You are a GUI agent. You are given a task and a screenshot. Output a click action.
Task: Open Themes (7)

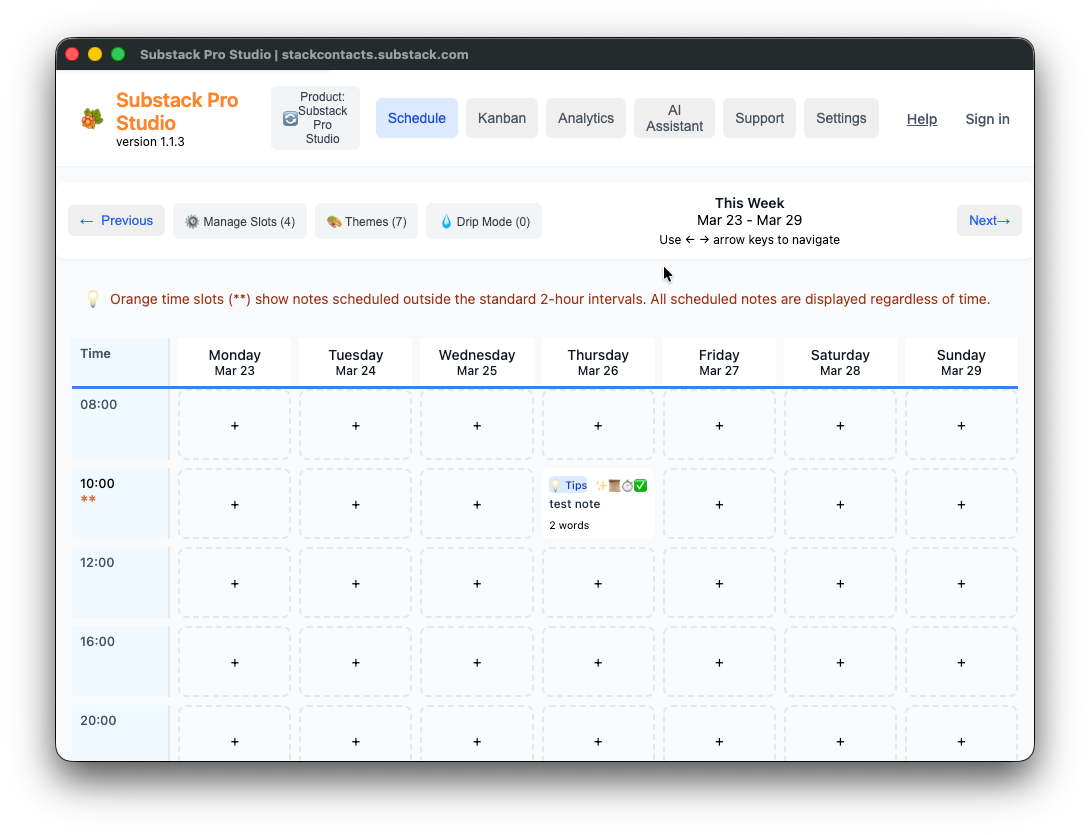point(366,221)
